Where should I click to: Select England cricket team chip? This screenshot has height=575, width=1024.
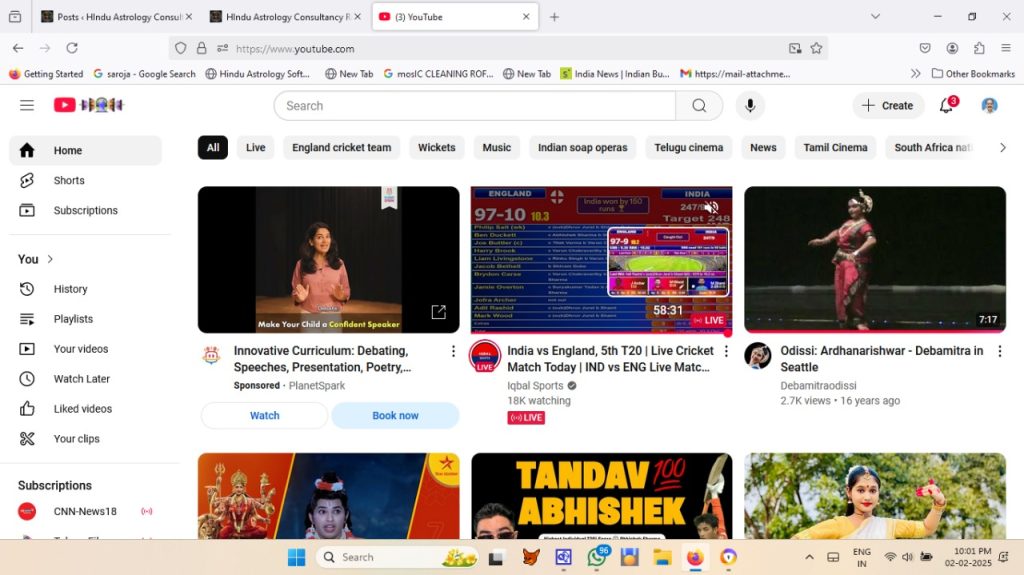coord(342,148)
